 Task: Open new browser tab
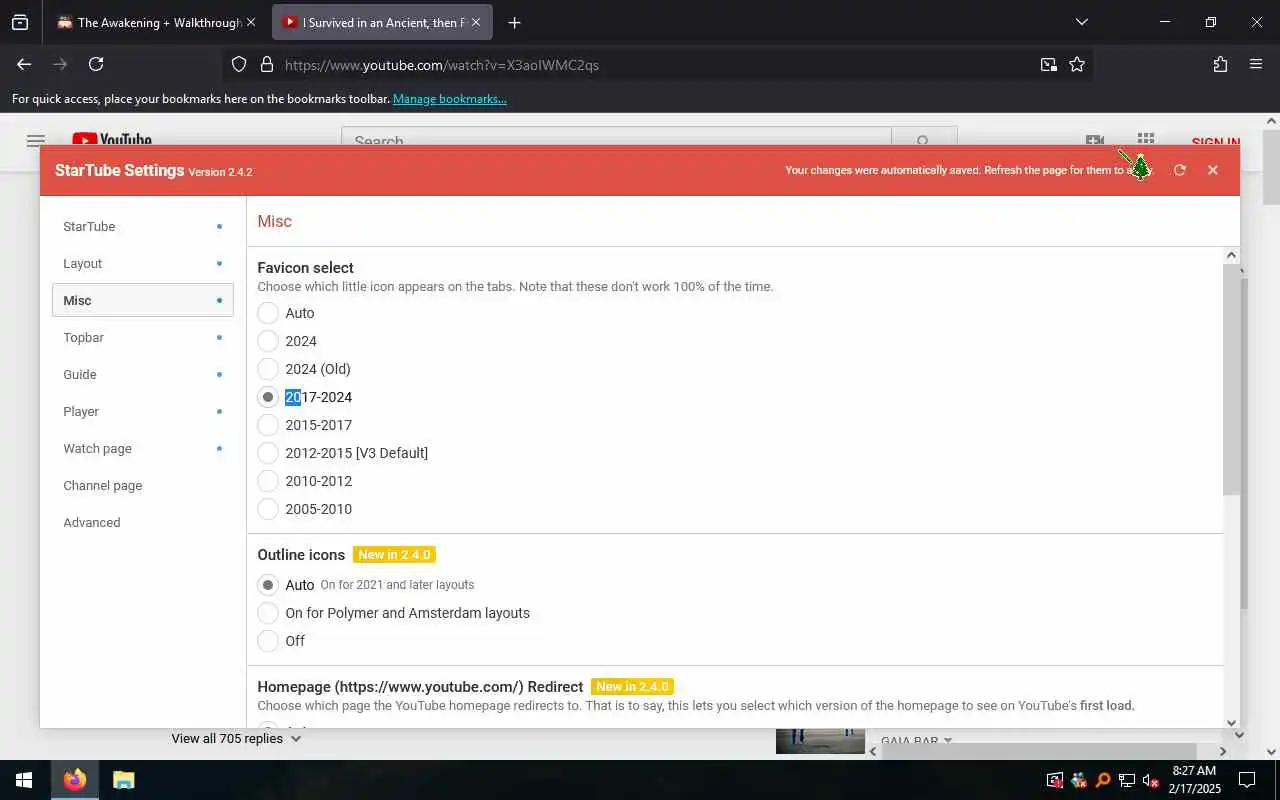514,22
